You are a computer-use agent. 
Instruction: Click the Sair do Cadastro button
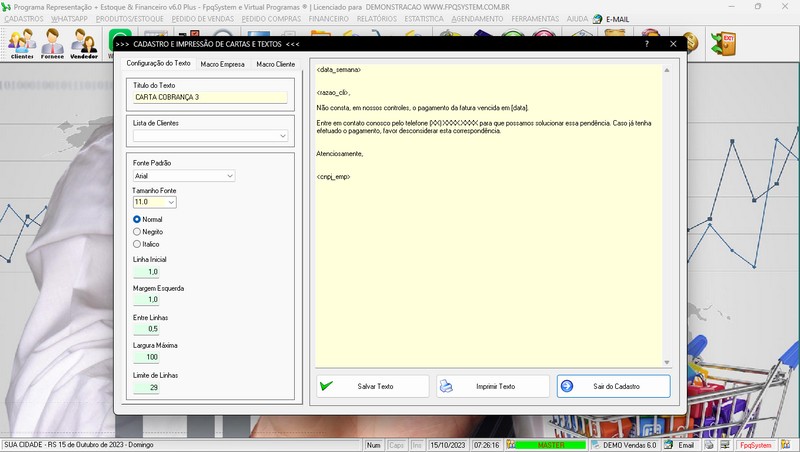[x=613, y=386]
